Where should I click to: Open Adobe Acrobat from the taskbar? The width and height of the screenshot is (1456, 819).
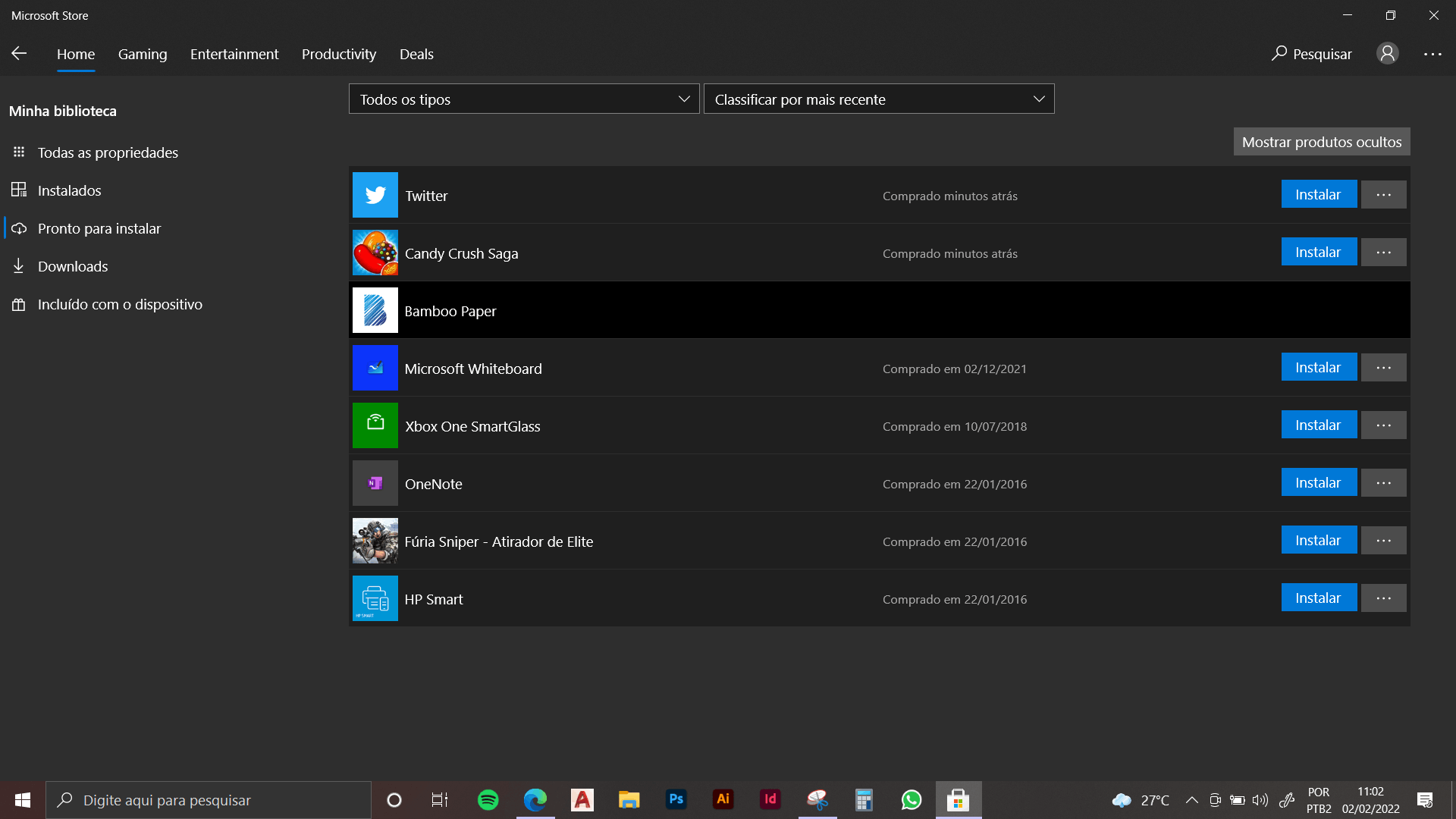(x=582, y=800)
